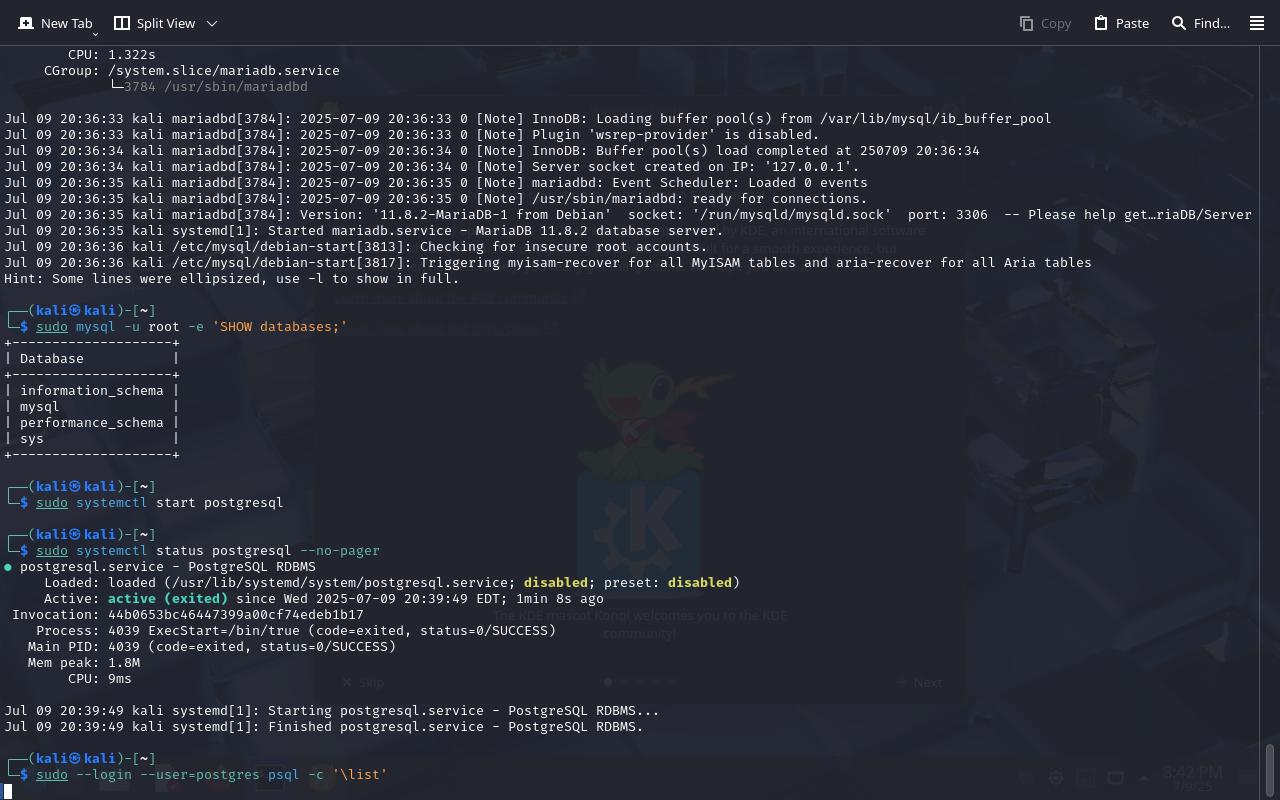Select the 'sys' database row
The image size is (1280, 800).
[92, 439]
